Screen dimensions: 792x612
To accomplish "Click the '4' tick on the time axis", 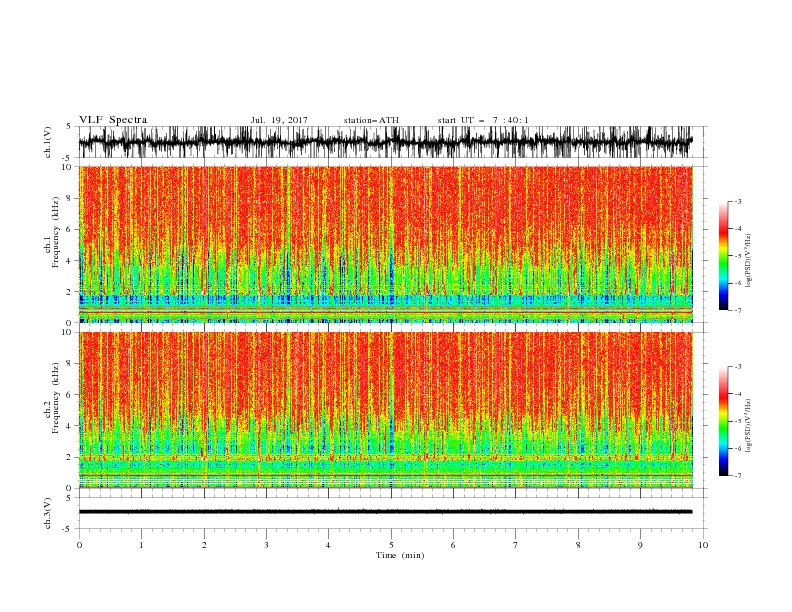I will [x=328, y=545].
